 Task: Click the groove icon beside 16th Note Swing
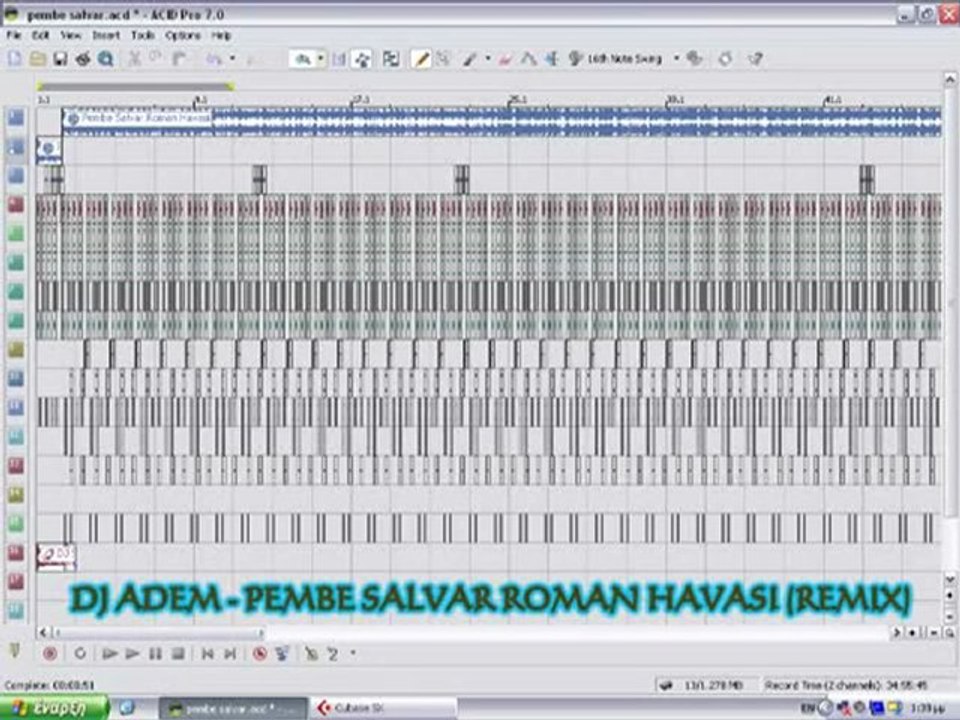576,59
